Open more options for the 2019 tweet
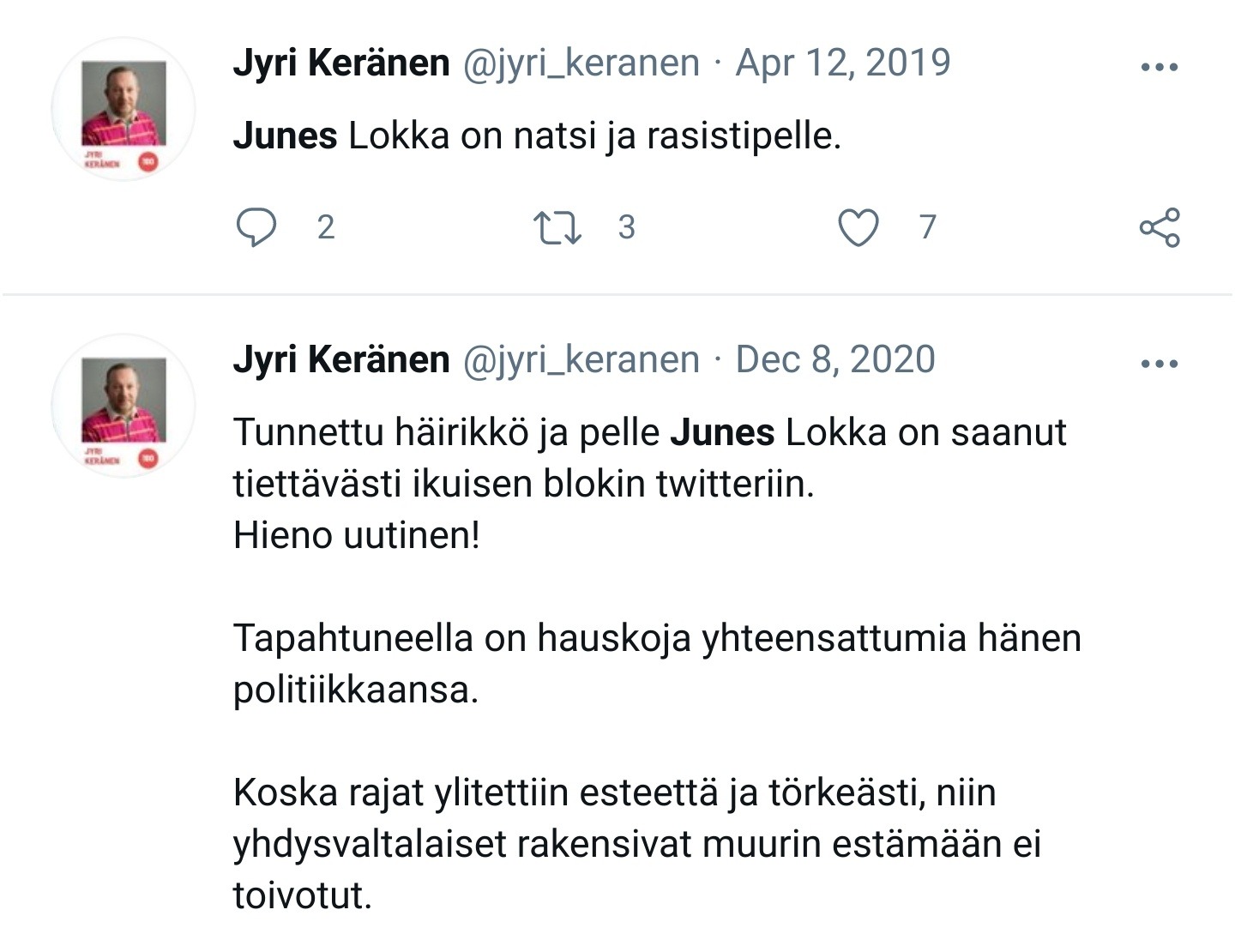1235x952 pixels. [x=1160, y=67]
